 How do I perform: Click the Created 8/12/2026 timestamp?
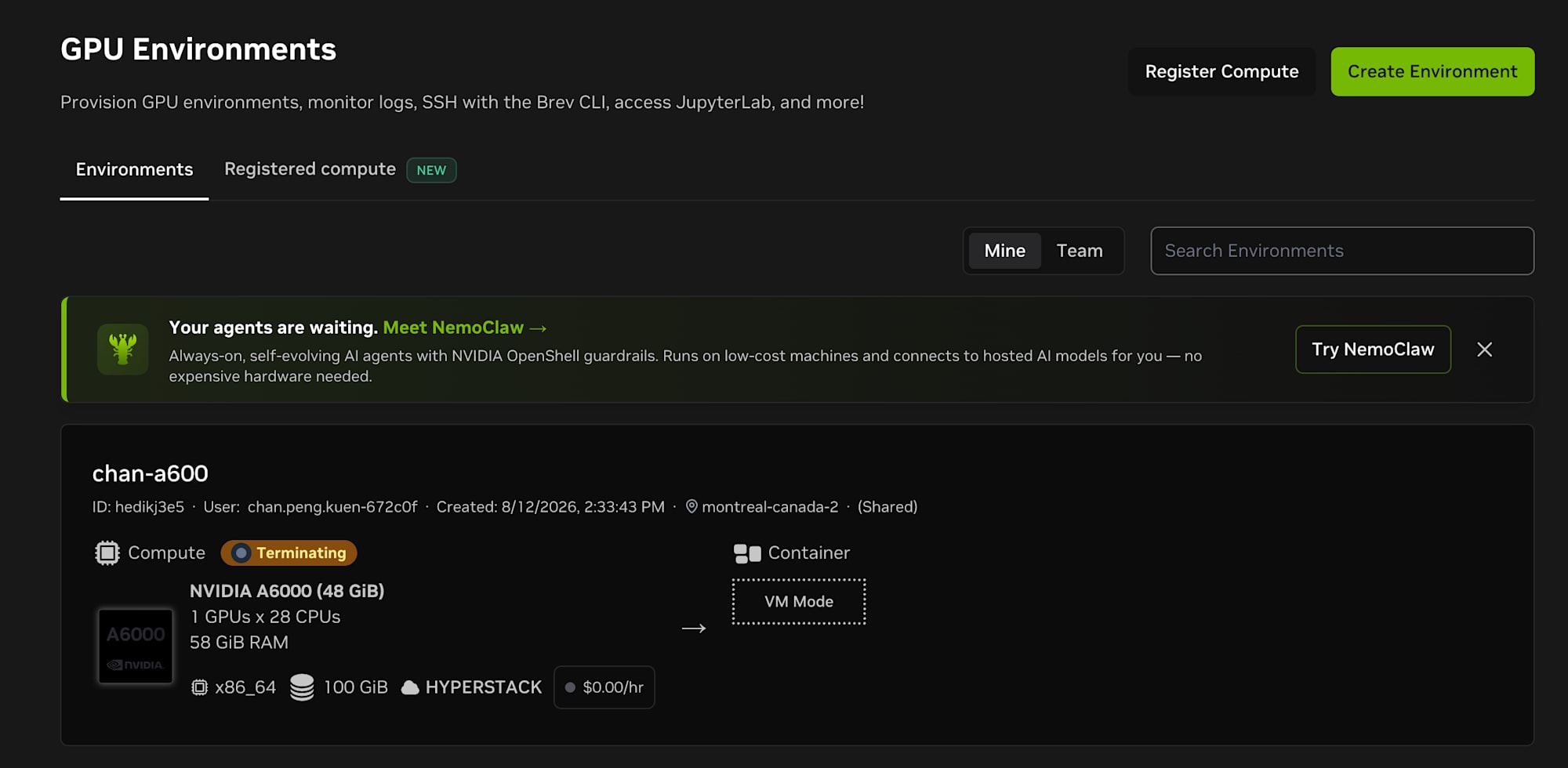coord(550,507)
